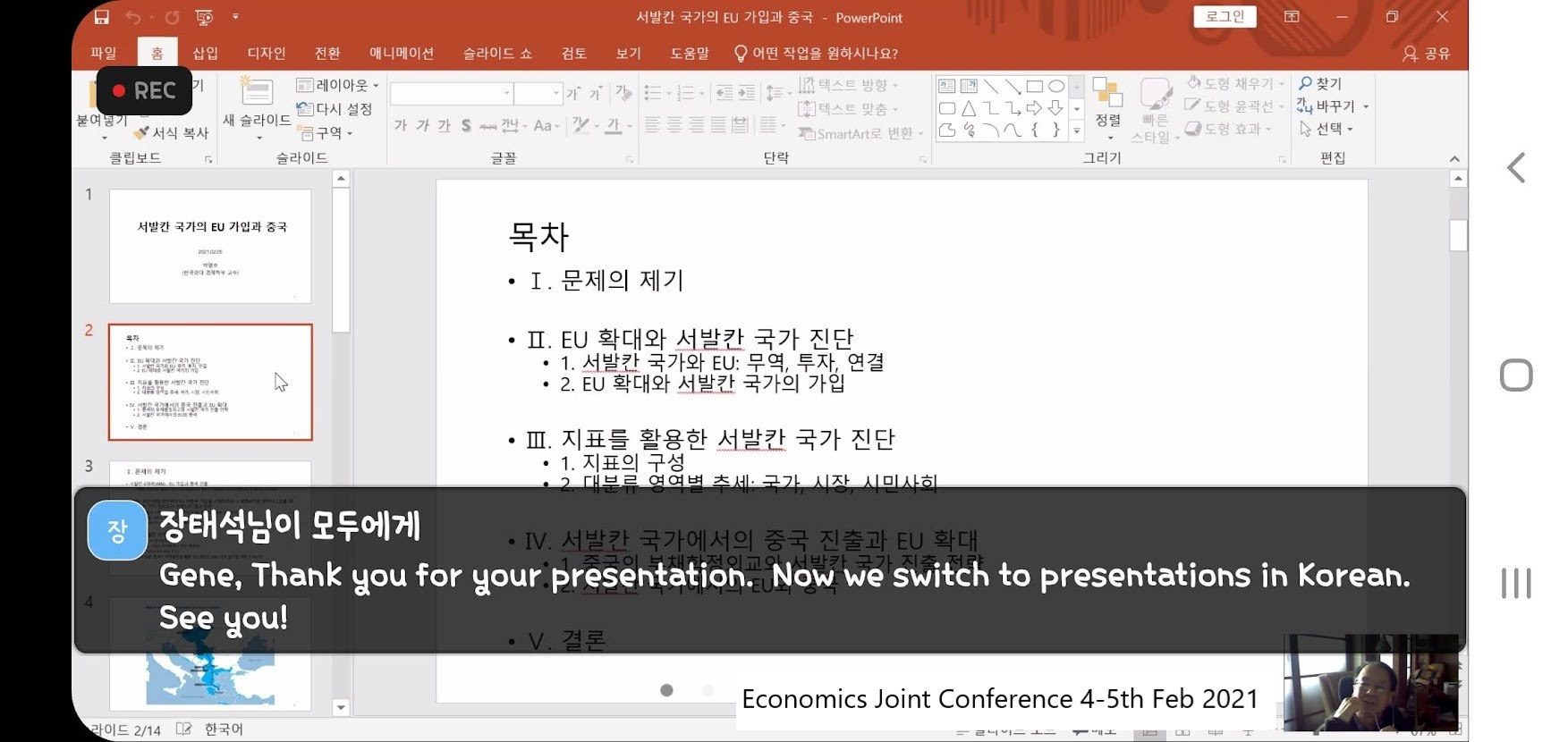This screenshot has height=742, width=1568.
Task: Open the 전환 ribbon tab
Action: pyautogui.click(x=327, y=53)
